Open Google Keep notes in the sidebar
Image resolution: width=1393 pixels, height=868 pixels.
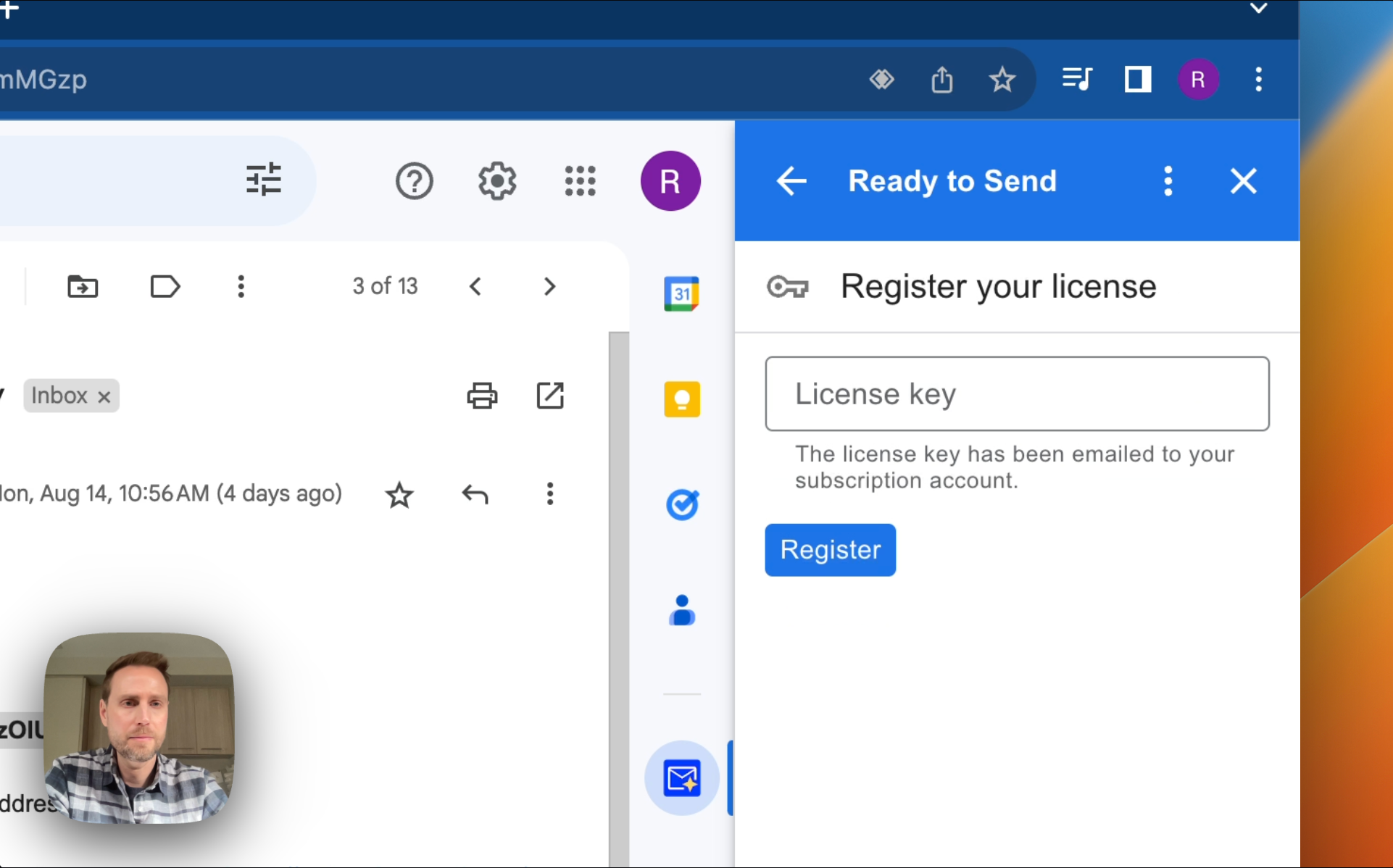[681, 399]
